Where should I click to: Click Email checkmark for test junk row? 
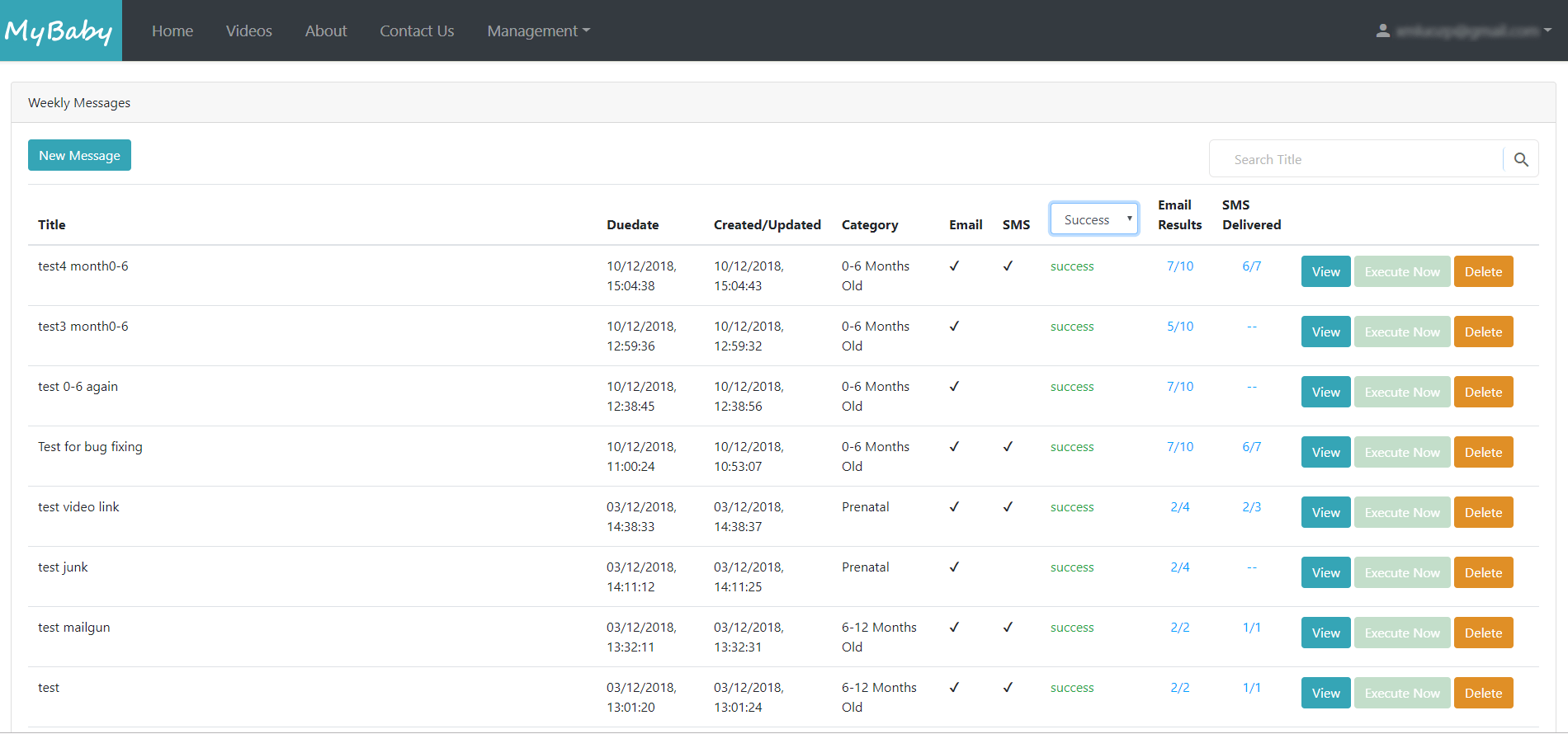pos(954,567)
